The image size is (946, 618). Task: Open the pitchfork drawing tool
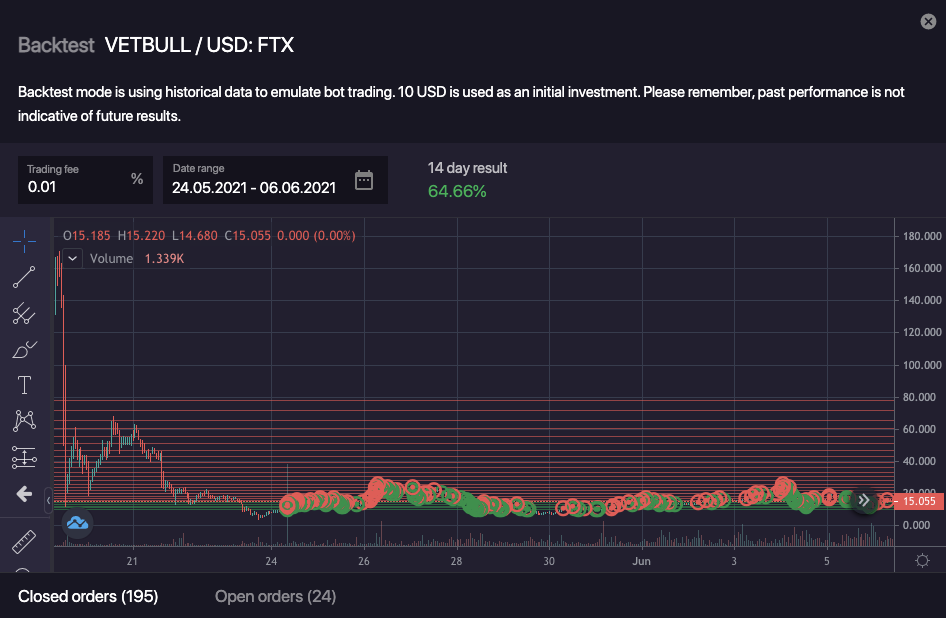(x=24, y=313)
